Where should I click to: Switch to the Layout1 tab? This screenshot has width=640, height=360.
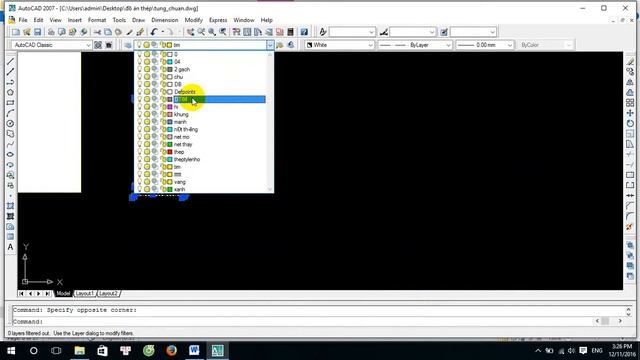[85, 293]
